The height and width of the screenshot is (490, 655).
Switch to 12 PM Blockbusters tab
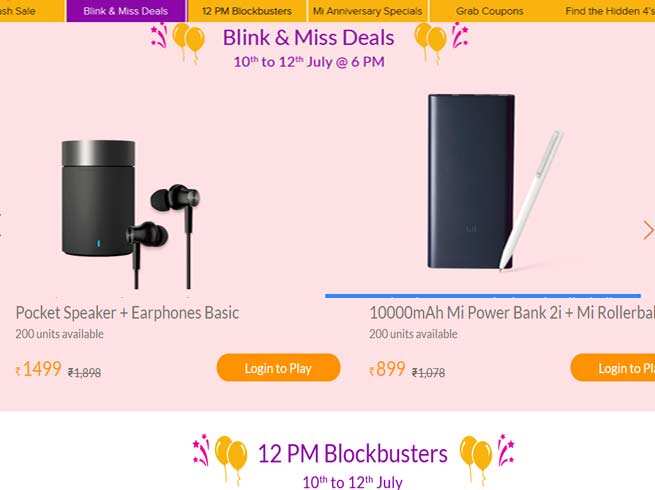247,11
